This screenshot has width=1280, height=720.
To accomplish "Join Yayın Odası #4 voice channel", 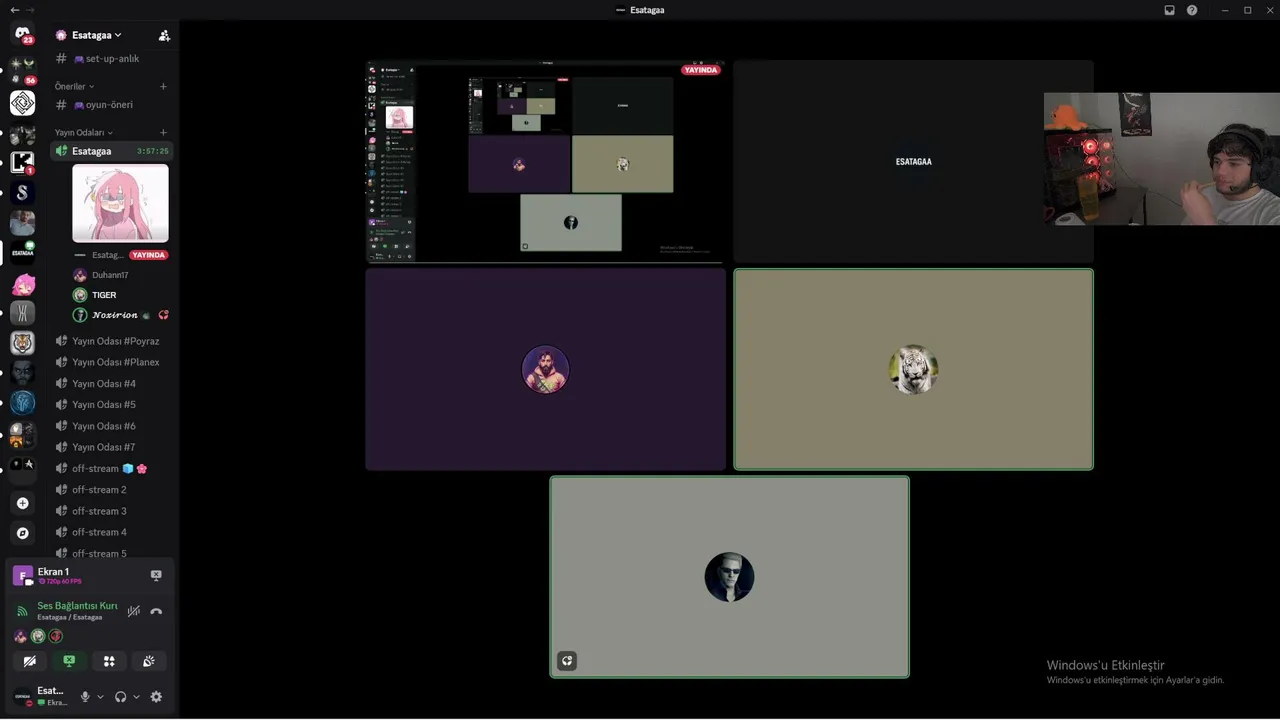I will (x=112, y=383).
